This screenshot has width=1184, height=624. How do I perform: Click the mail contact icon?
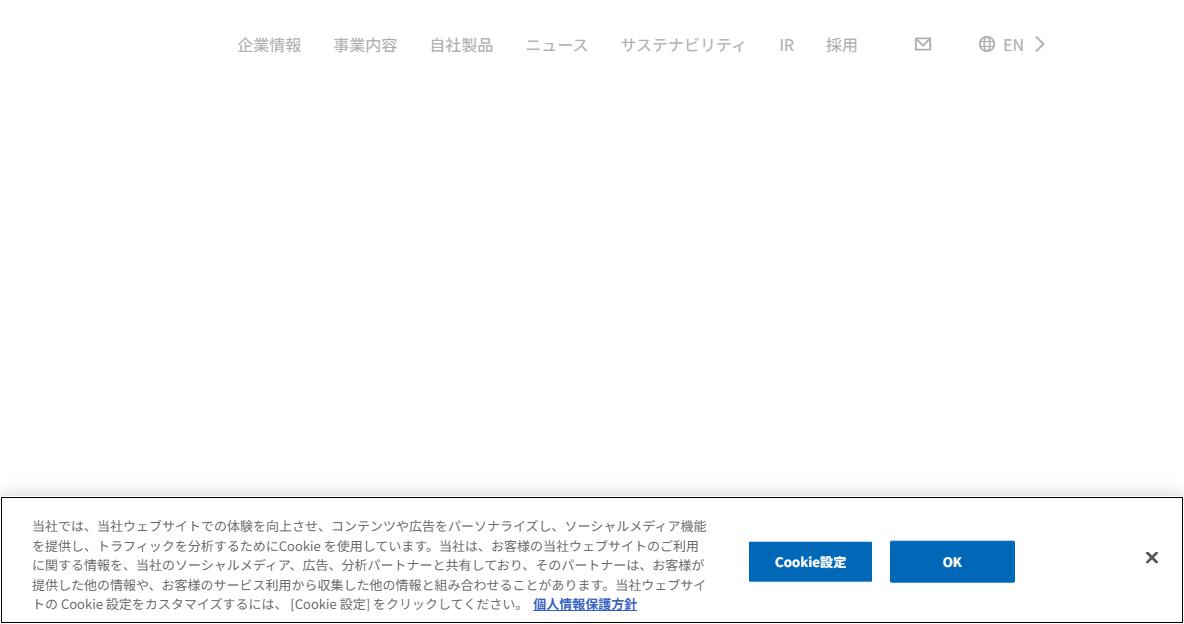(923, 44)
